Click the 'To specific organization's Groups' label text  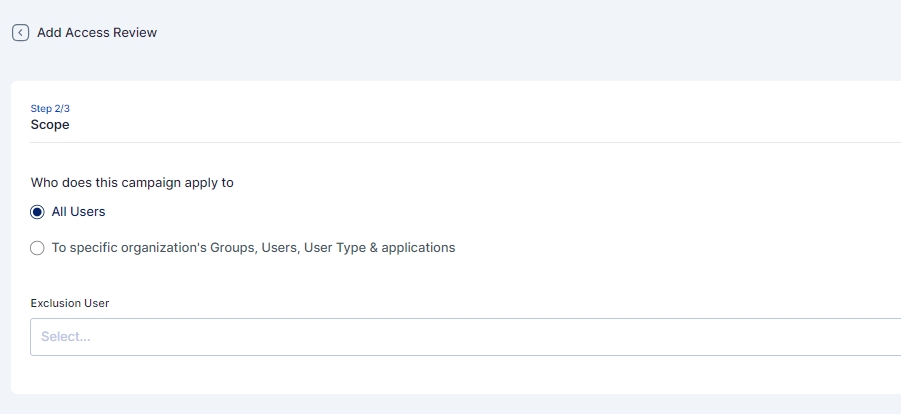pyautogui.click(x=160, y=248)
